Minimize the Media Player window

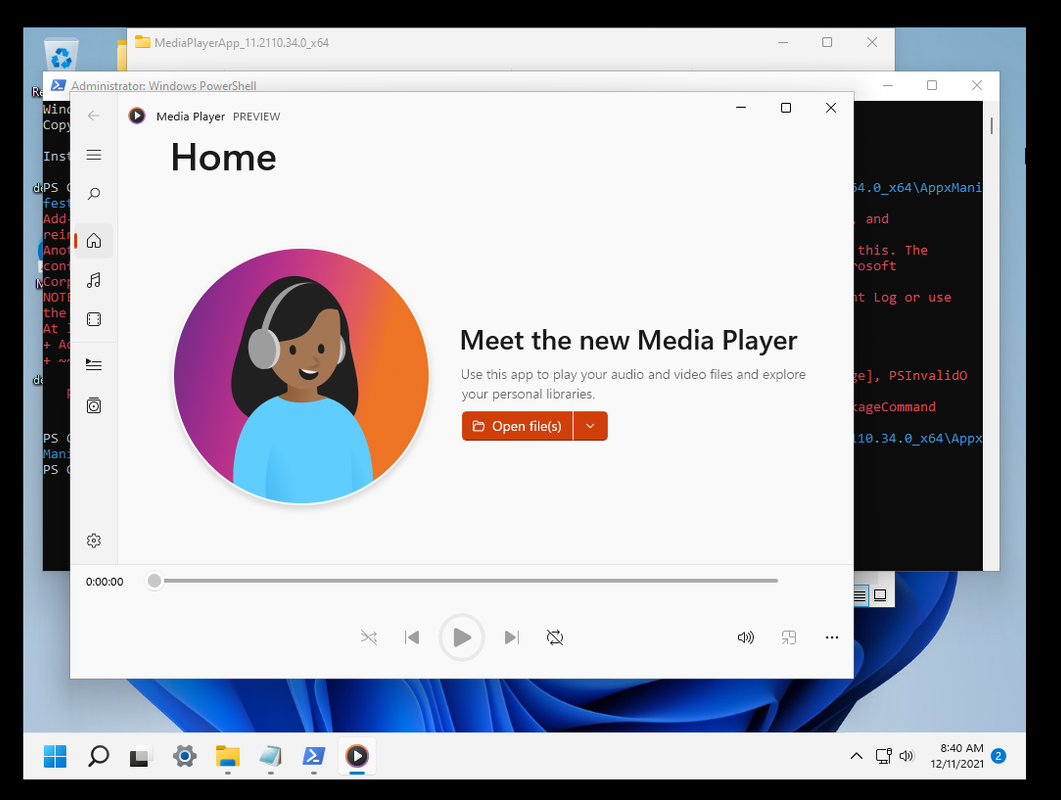741,108
